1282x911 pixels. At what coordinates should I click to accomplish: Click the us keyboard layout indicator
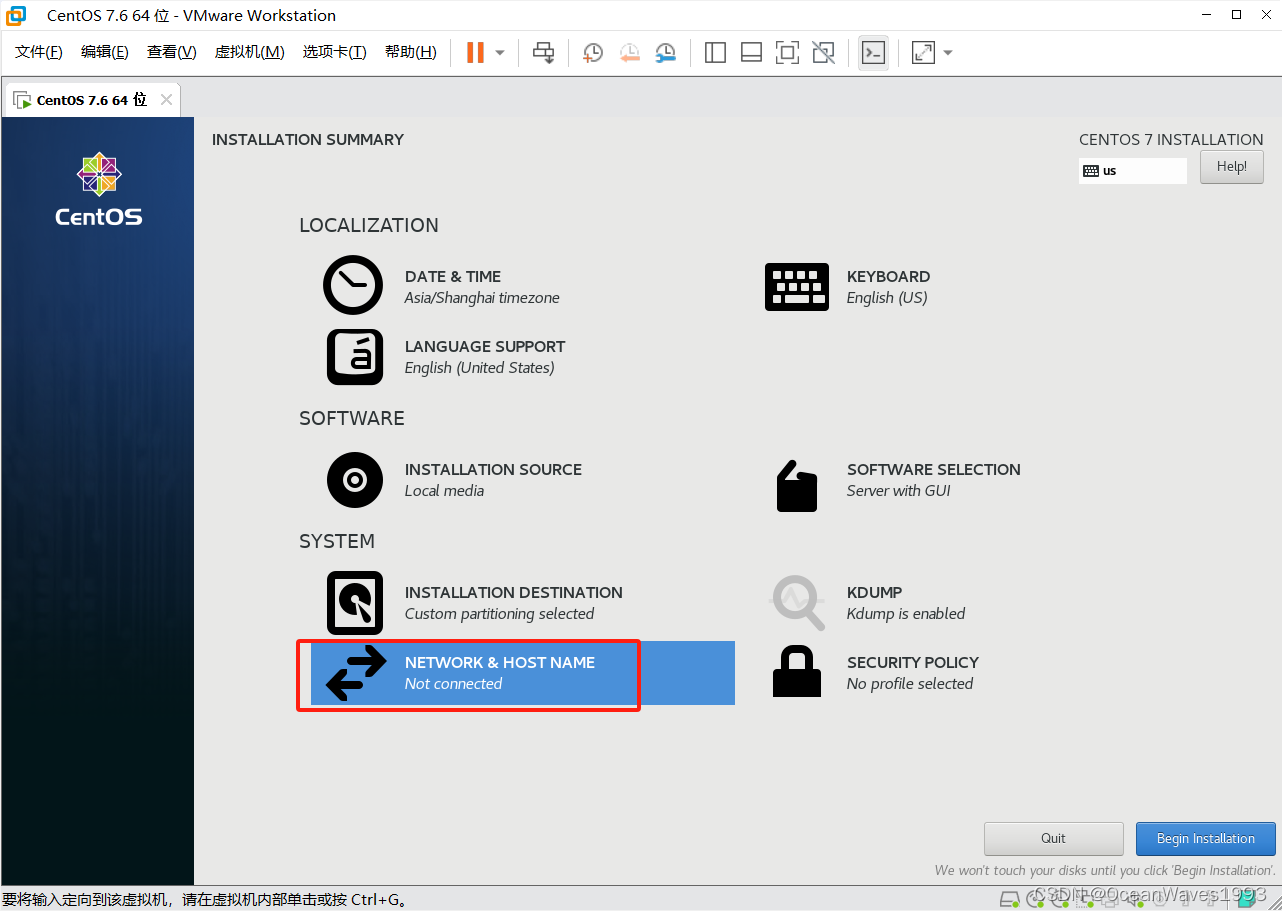point(1133,171)
